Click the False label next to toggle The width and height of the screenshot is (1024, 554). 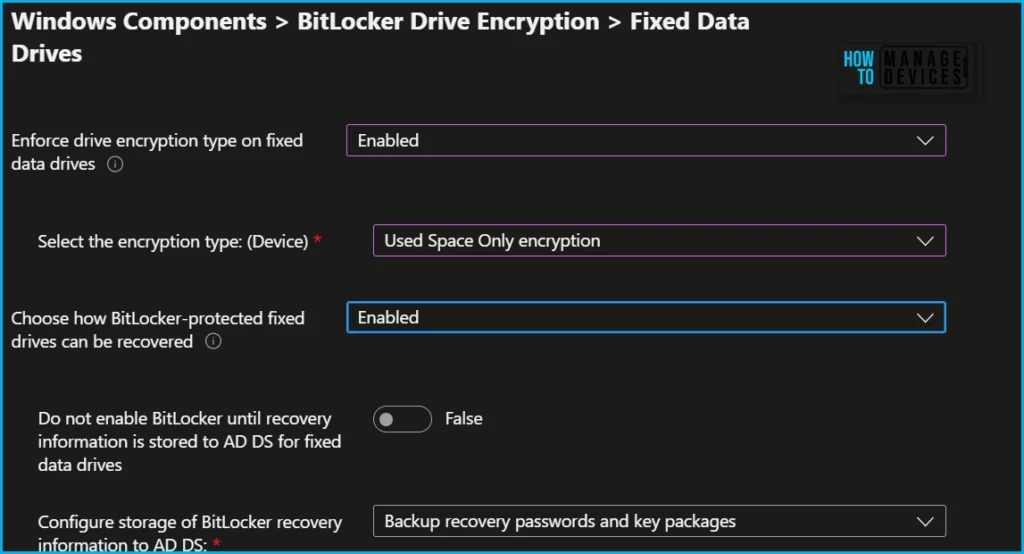tap(464, 419)
